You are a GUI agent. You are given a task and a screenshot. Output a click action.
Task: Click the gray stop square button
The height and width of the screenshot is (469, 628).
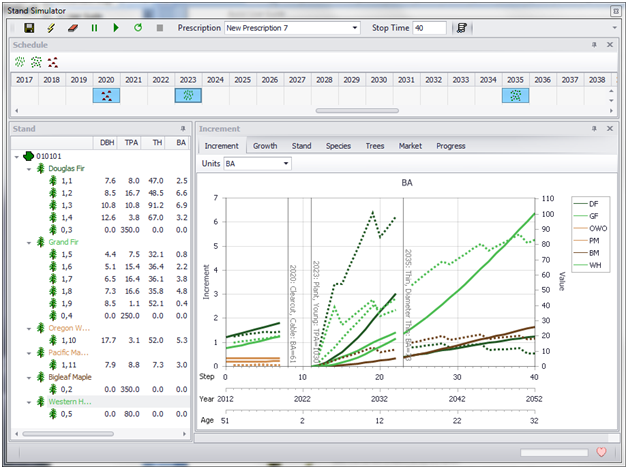(159, 28)
